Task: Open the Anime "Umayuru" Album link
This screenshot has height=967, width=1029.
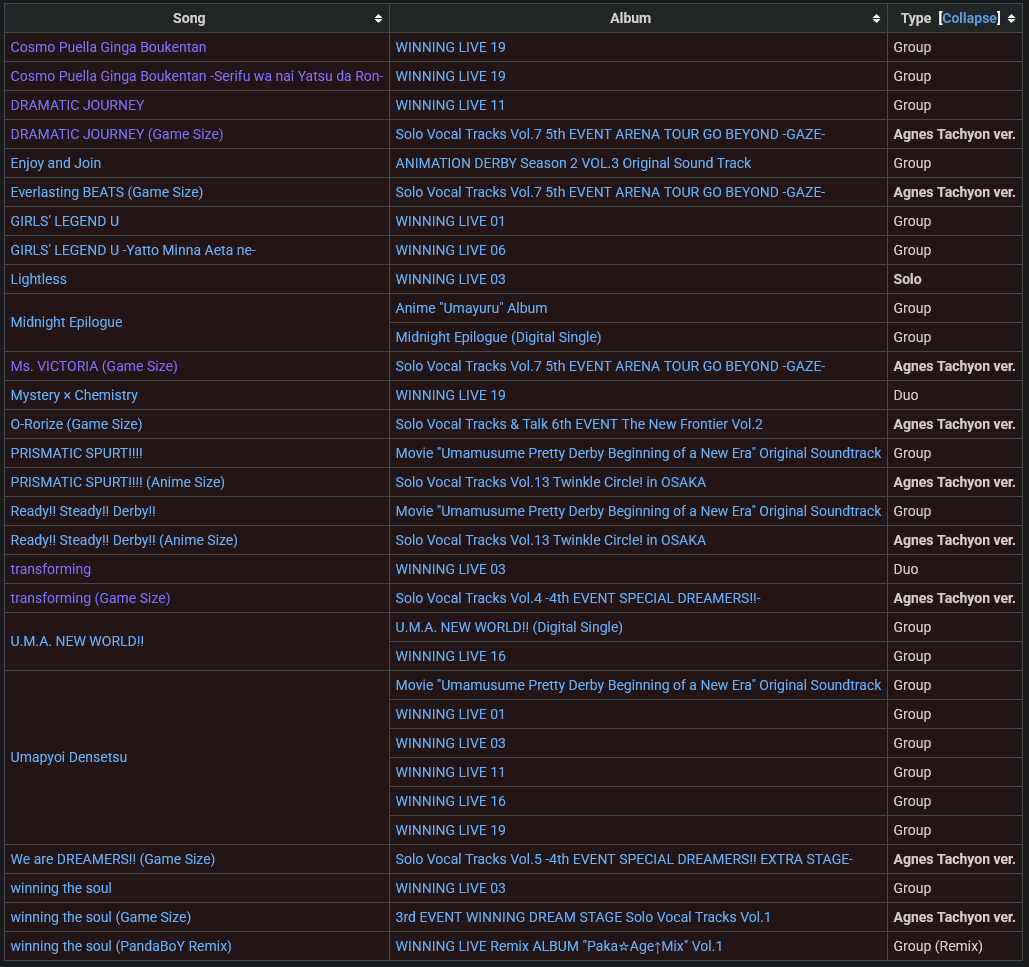Action: coord(471,308)
